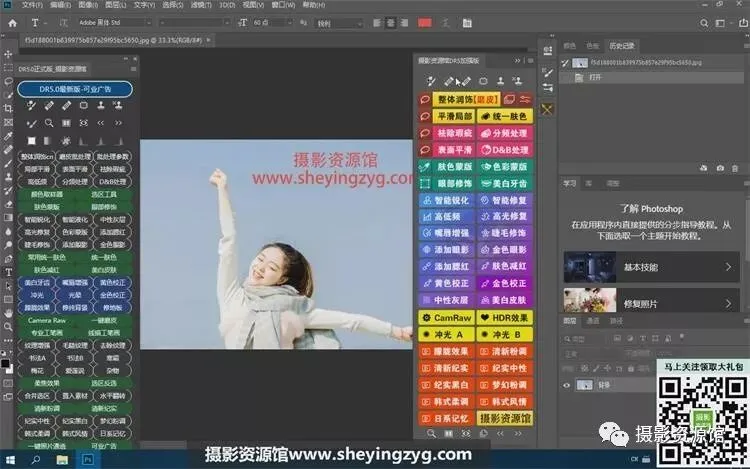Open the font style dropdown
Screen dimensions: 750x469
[x=194, y=23]
